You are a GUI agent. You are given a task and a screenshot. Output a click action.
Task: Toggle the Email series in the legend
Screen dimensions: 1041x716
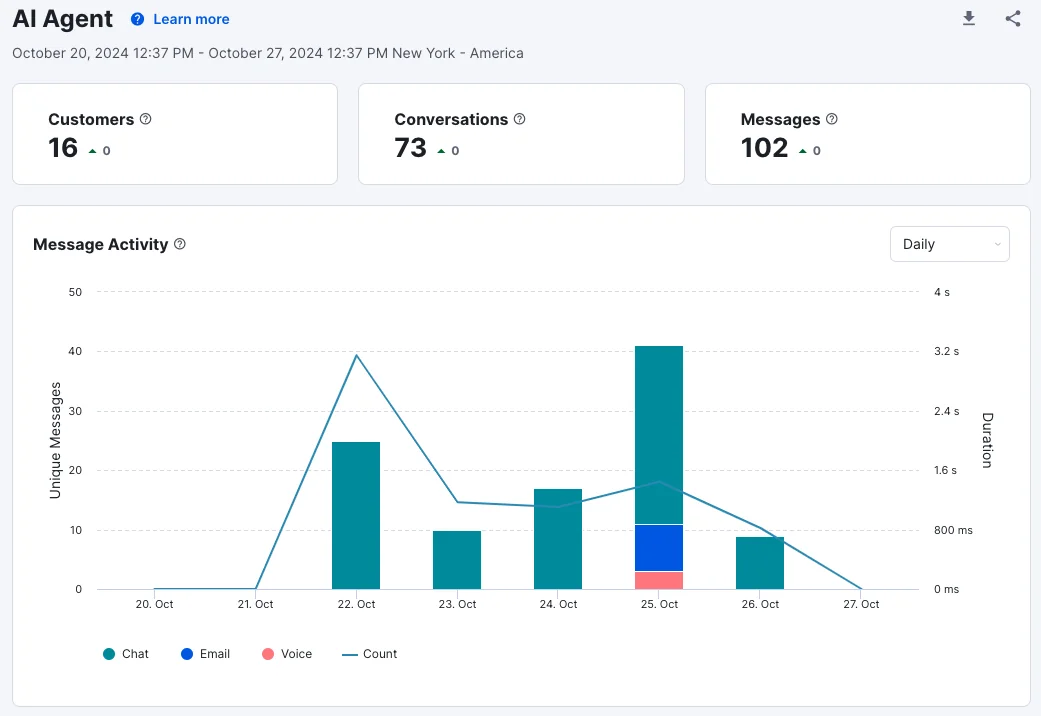(x=205, y=654)
